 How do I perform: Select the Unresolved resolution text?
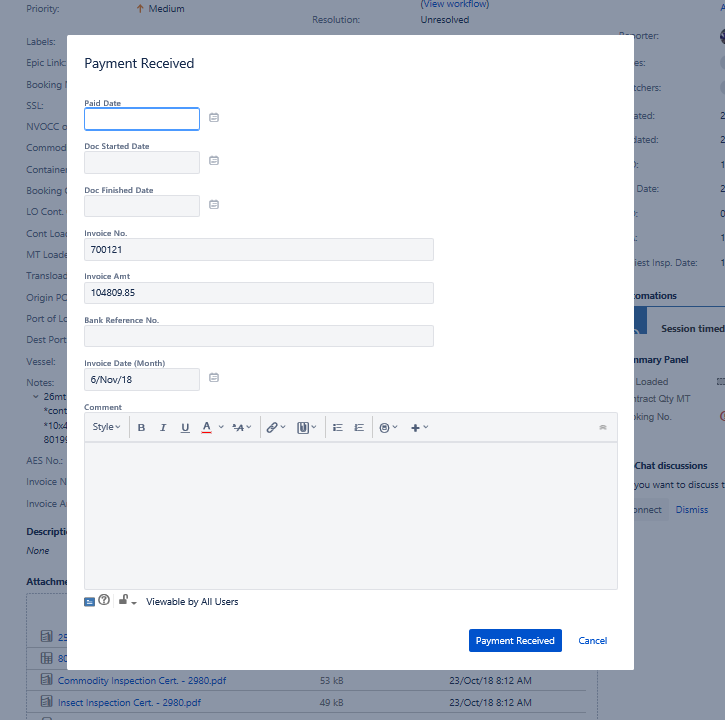(x=445, y=20)
